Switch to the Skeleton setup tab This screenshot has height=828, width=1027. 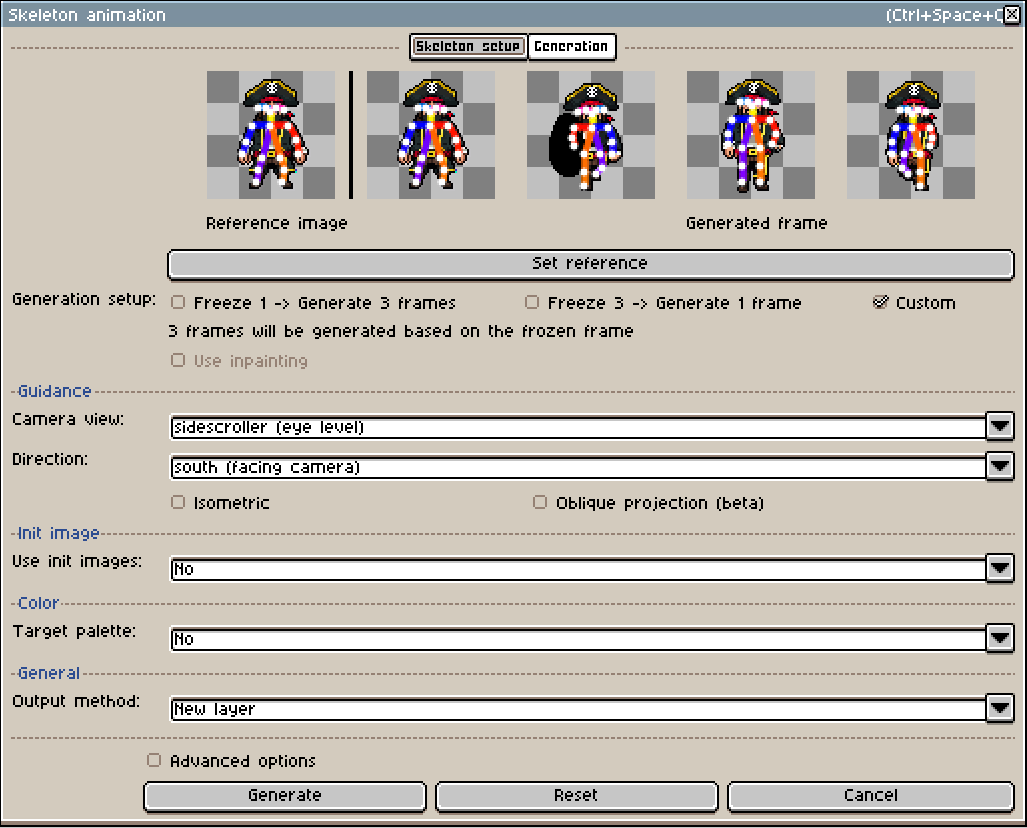(467, 46)
